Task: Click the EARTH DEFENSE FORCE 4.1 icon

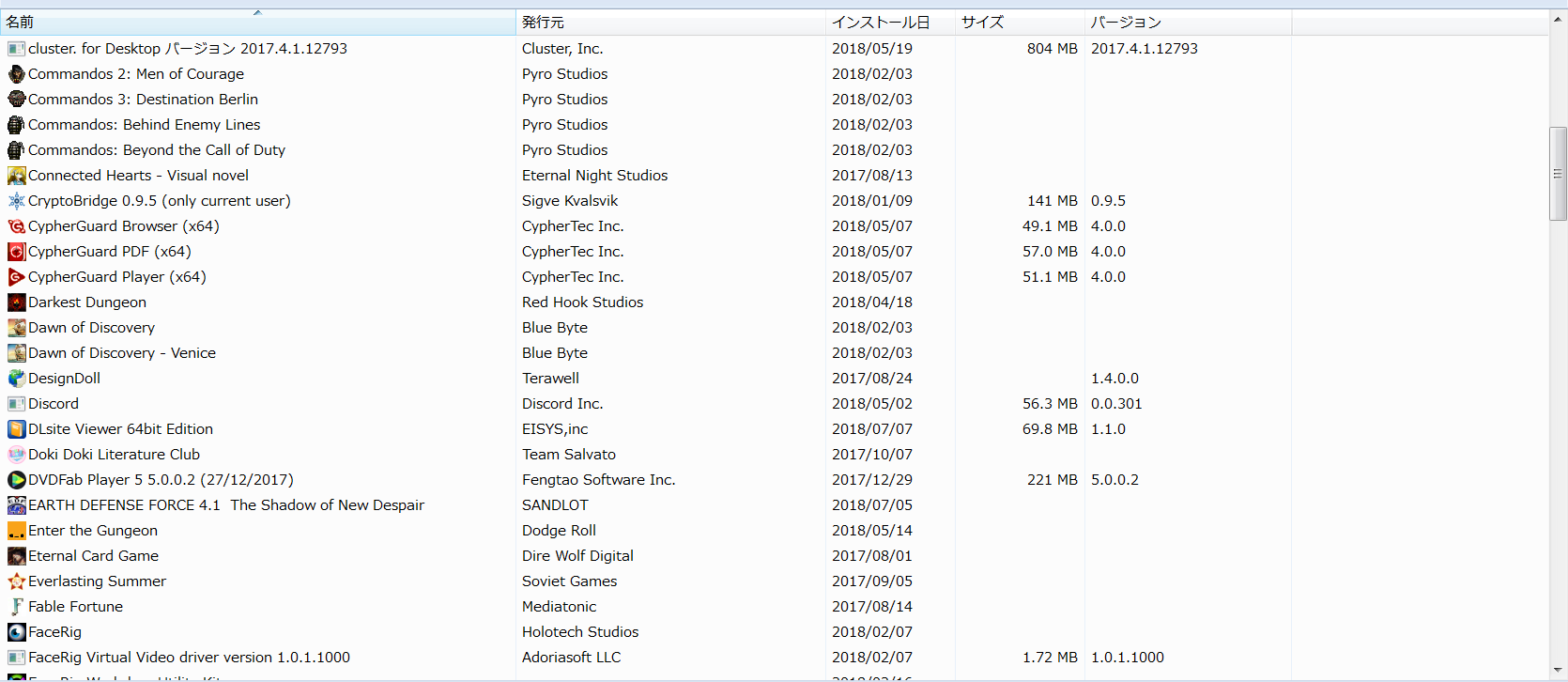Action: (x=16, y=505)
